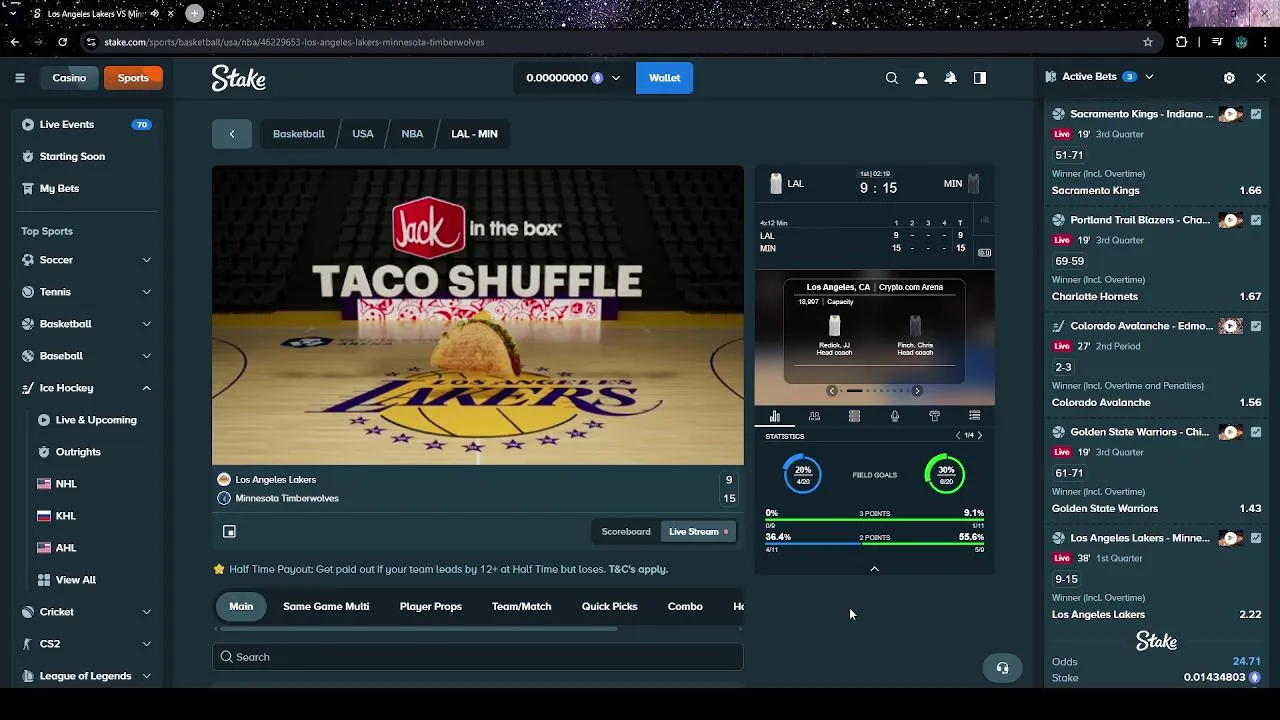Viewport: 1280px width, 720px height.
Task: Bookmark this page with the star
Action: tap(1148, 42)
